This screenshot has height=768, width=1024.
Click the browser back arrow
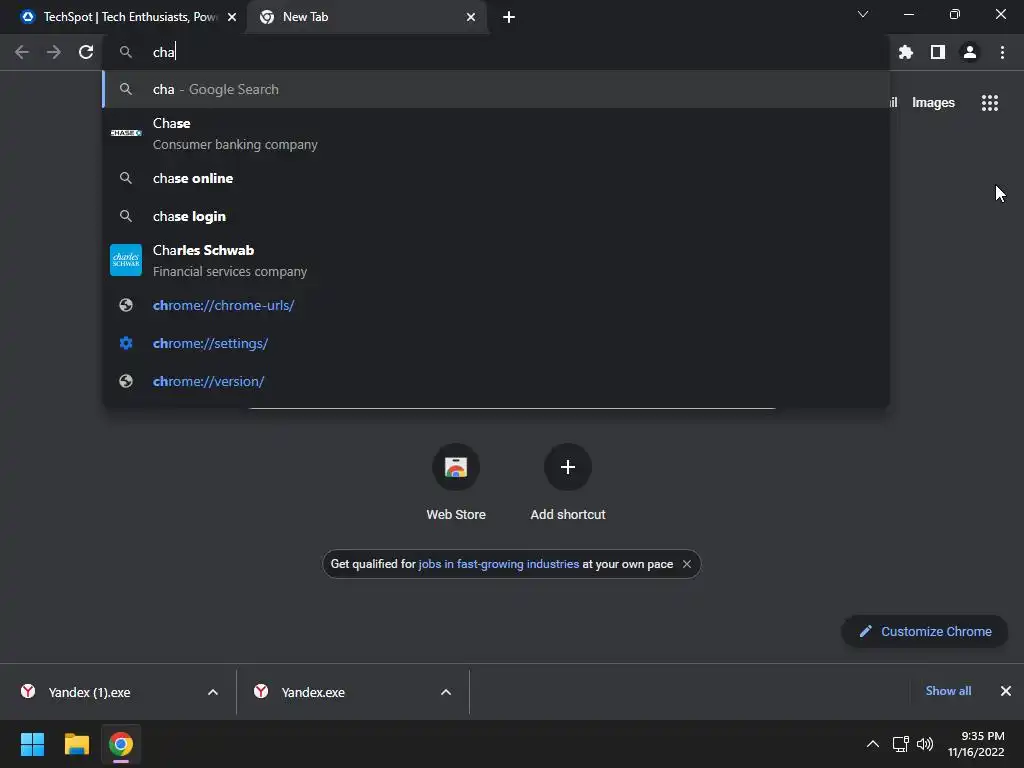(x=22, y=52)
